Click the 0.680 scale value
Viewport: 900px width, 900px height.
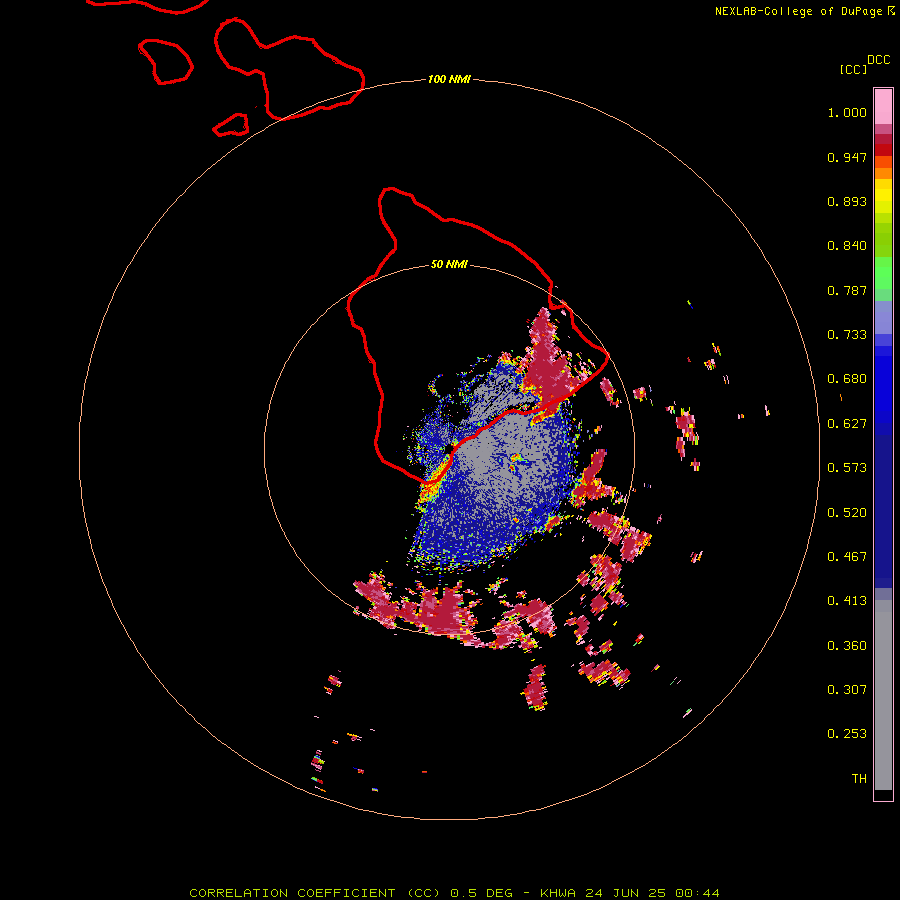(847, 379)
